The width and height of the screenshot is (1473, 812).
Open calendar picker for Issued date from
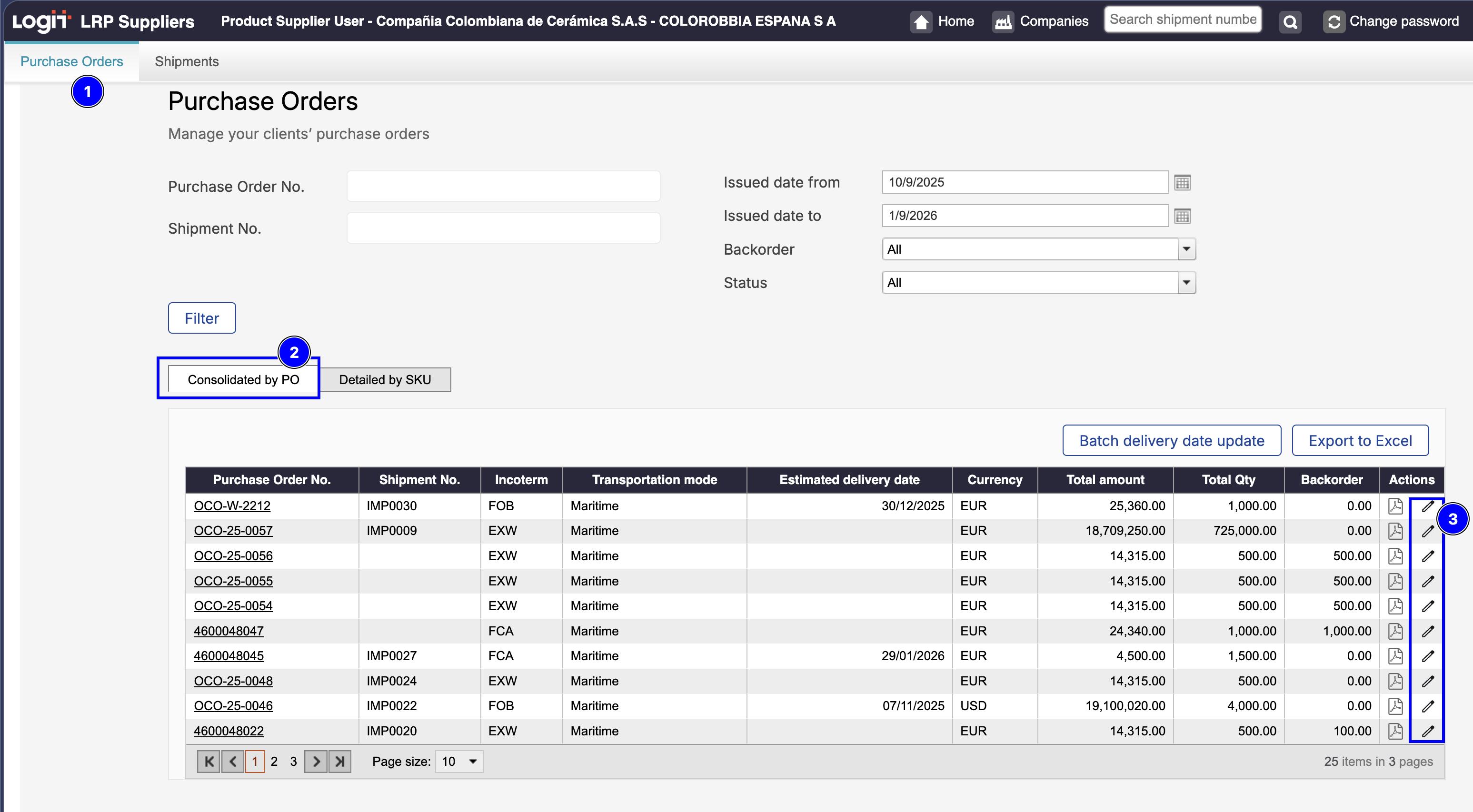coord(1182,182)
